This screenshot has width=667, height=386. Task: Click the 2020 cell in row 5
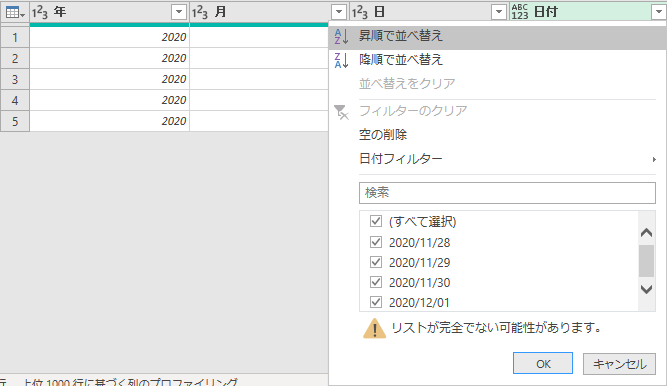point(109,121)
